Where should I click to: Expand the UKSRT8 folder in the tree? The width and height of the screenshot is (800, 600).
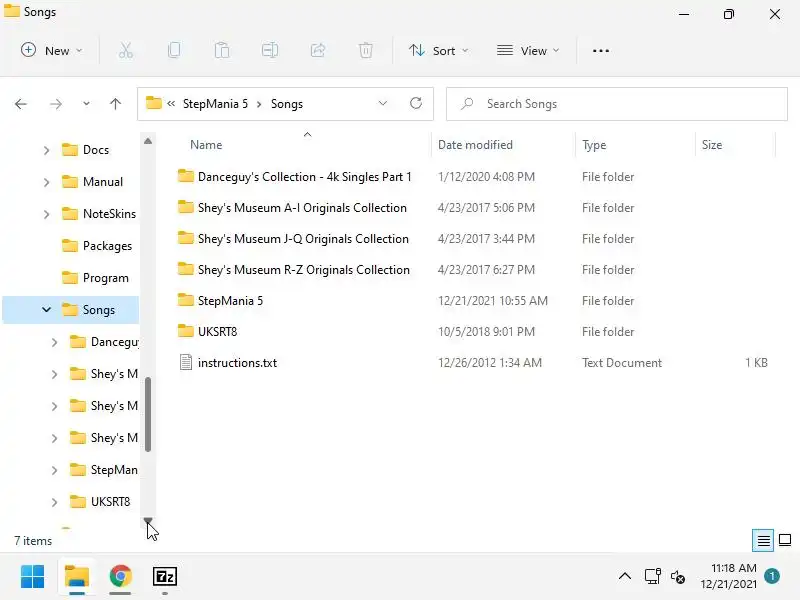tap(55, 502)
